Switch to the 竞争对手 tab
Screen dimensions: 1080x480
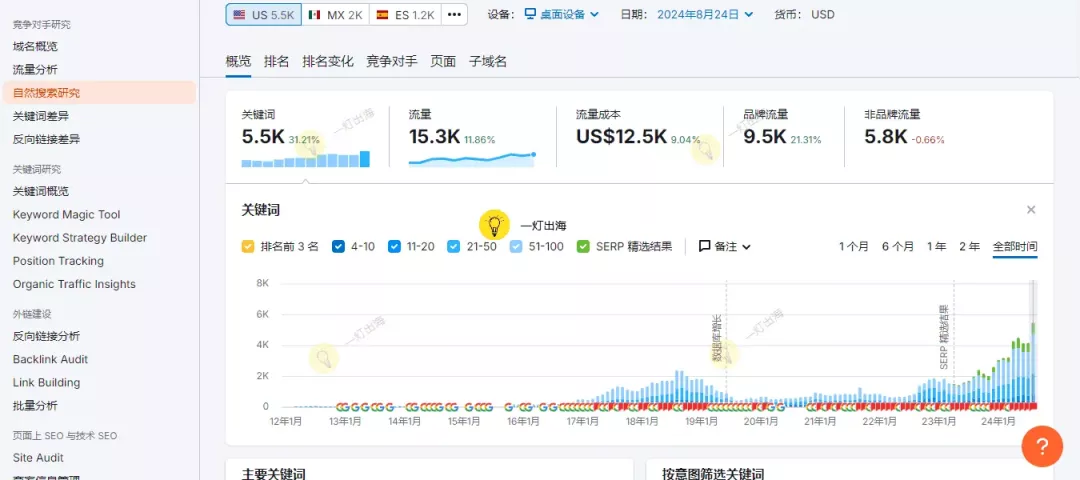(392, 61)
